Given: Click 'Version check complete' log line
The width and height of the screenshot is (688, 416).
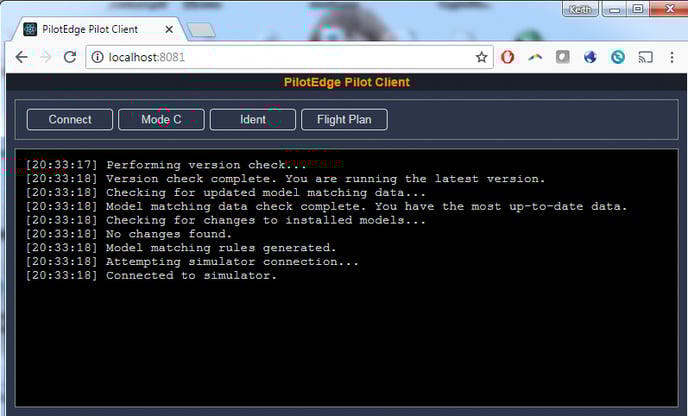Looking at the screenshot, I should pyautogui.click(x=285, y=179).
